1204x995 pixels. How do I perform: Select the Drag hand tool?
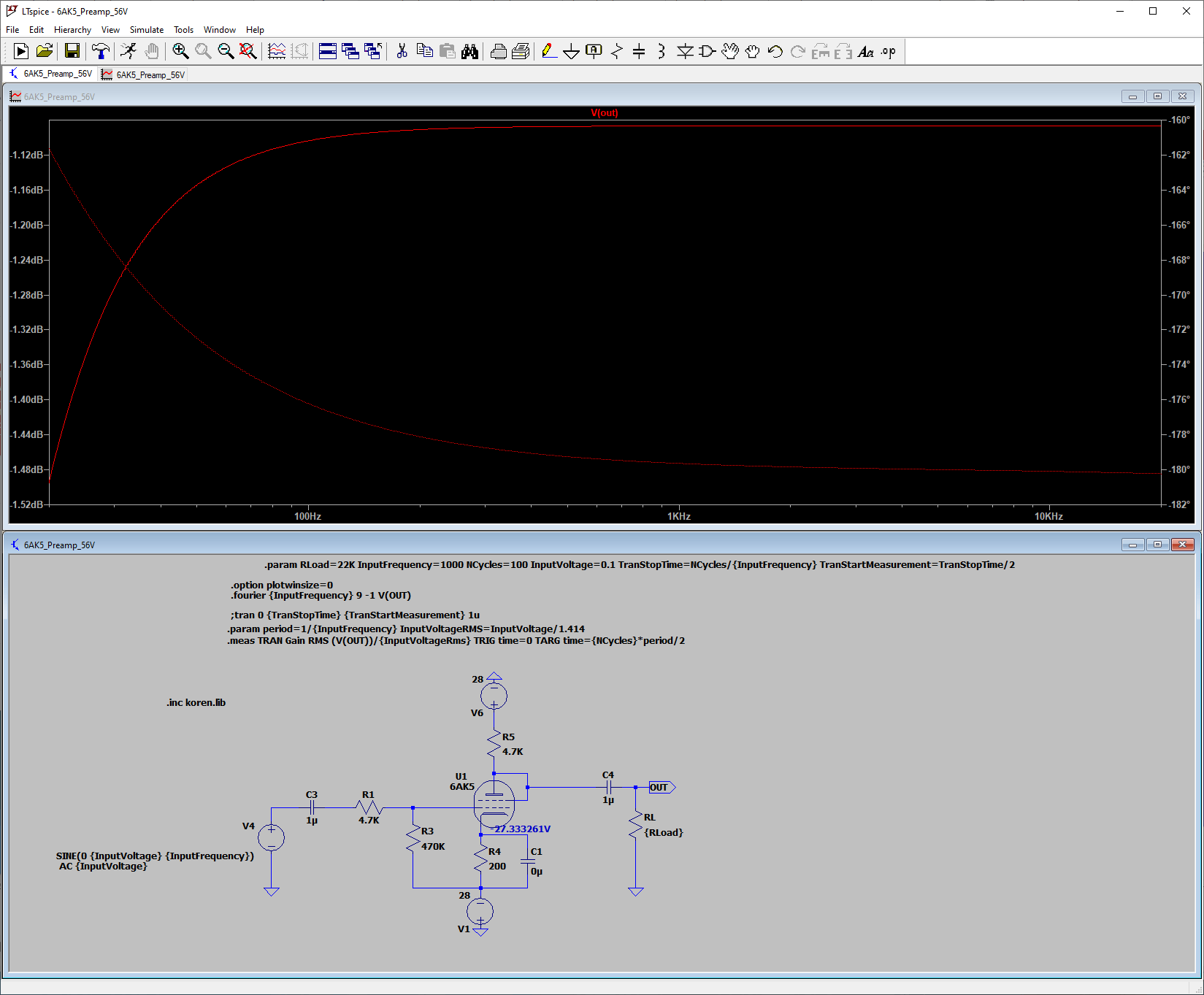[x=753, y=51]
